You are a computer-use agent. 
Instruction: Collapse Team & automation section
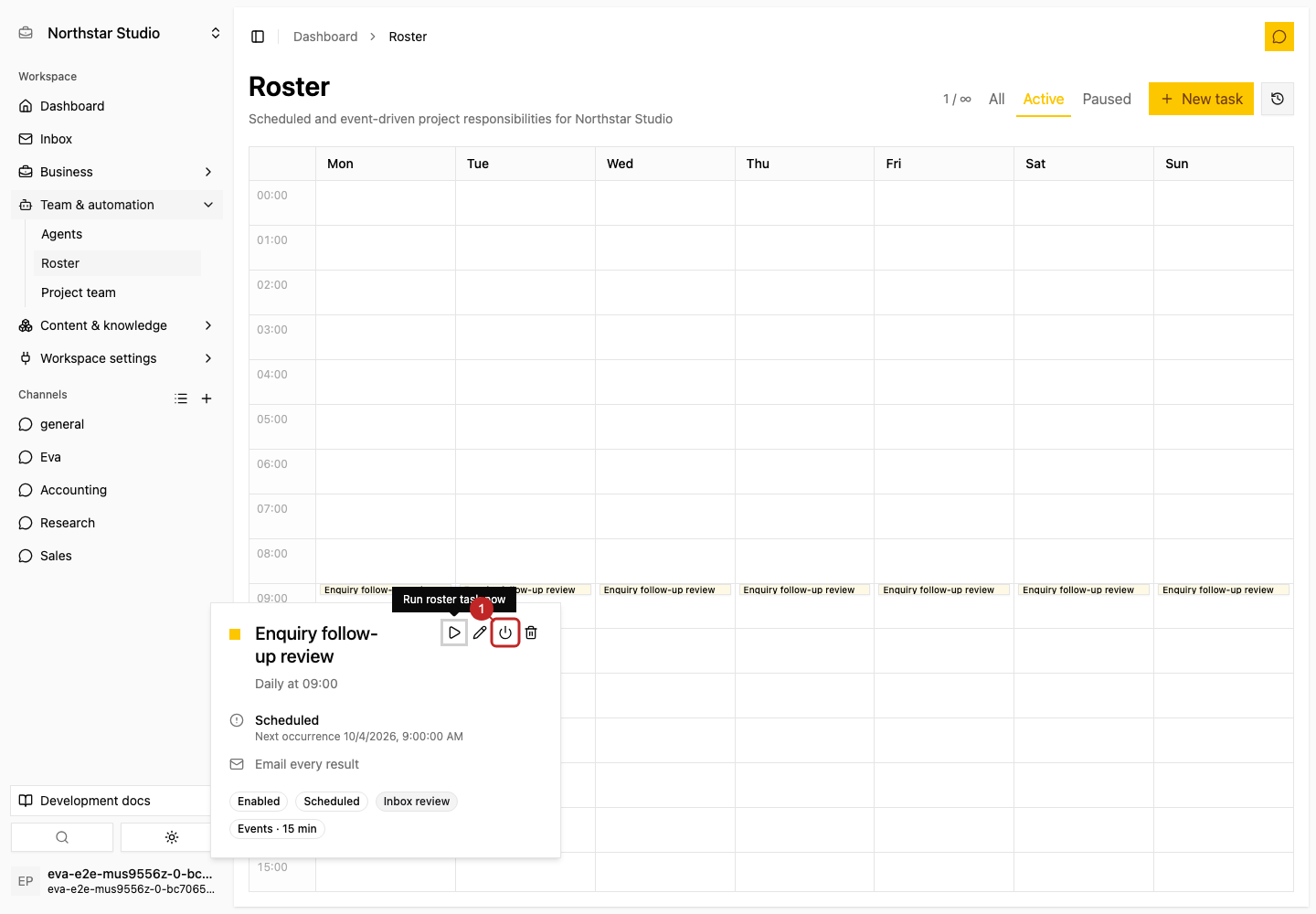[x=117, y=205]
